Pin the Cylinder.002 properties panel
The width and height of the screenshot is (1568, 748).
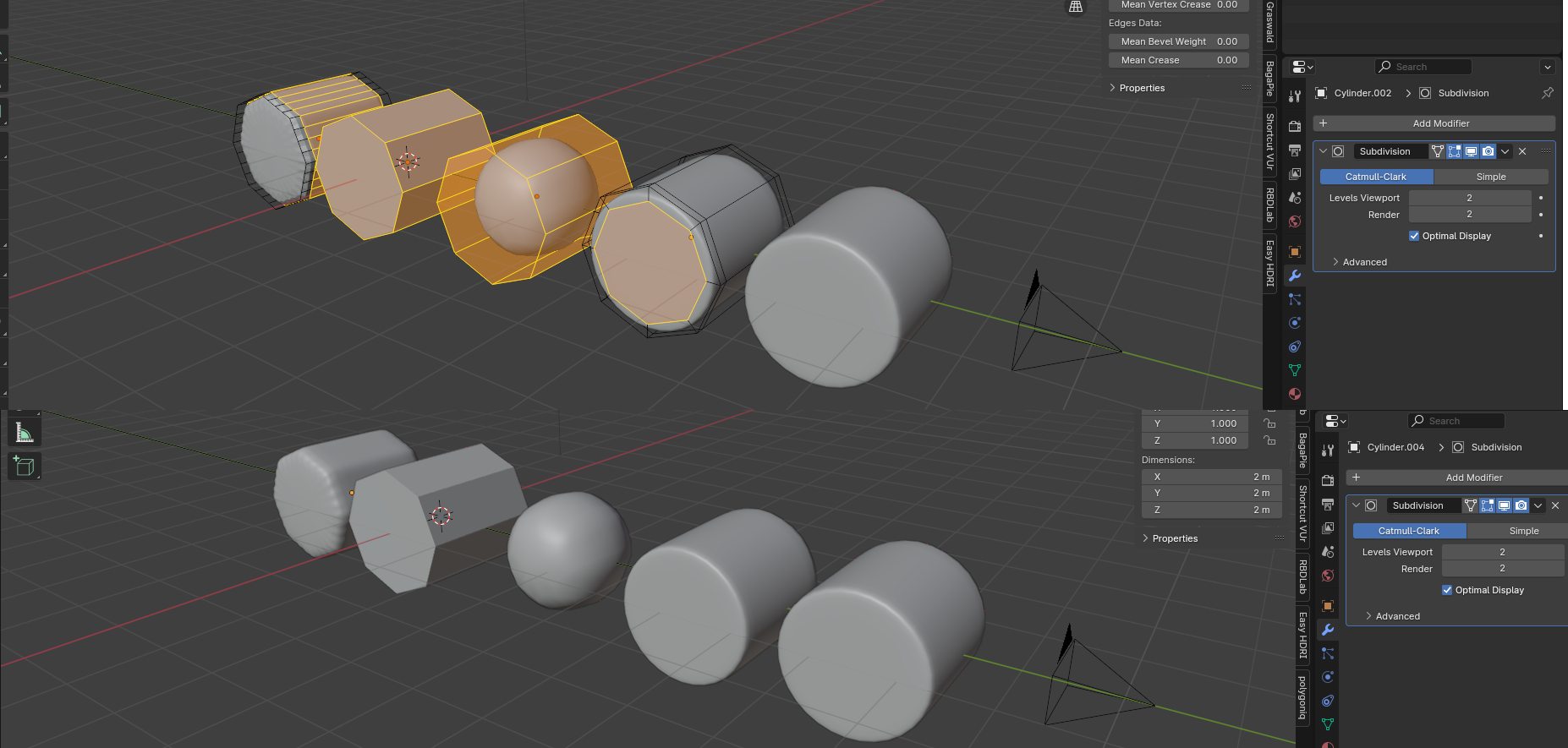(1547, 93)
